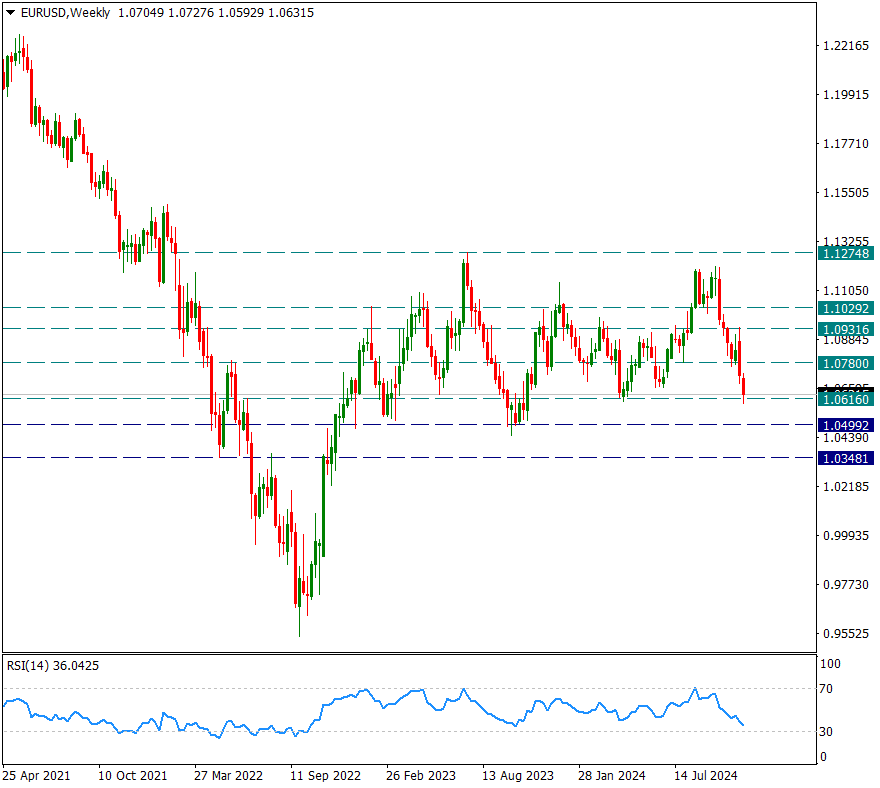Click the 26 Feb 2023 date label
The image size is (880, 788).
click(420, 775)
